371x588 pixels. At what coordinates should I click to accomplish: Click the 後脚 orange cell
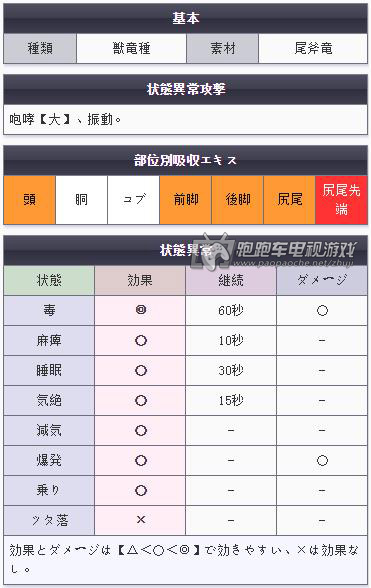coord(237,200)
